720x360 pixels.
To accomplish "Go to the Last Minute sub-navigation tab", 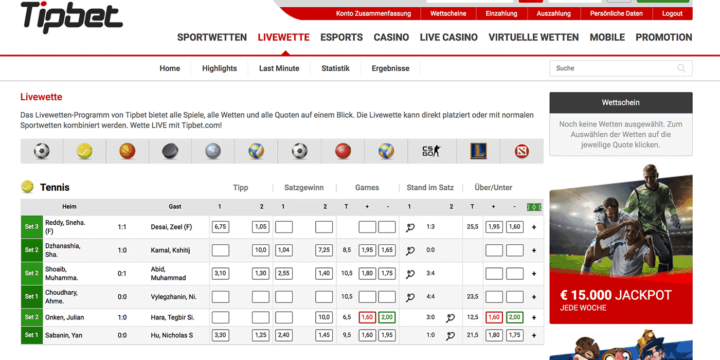I will click(x=279, y=68).
